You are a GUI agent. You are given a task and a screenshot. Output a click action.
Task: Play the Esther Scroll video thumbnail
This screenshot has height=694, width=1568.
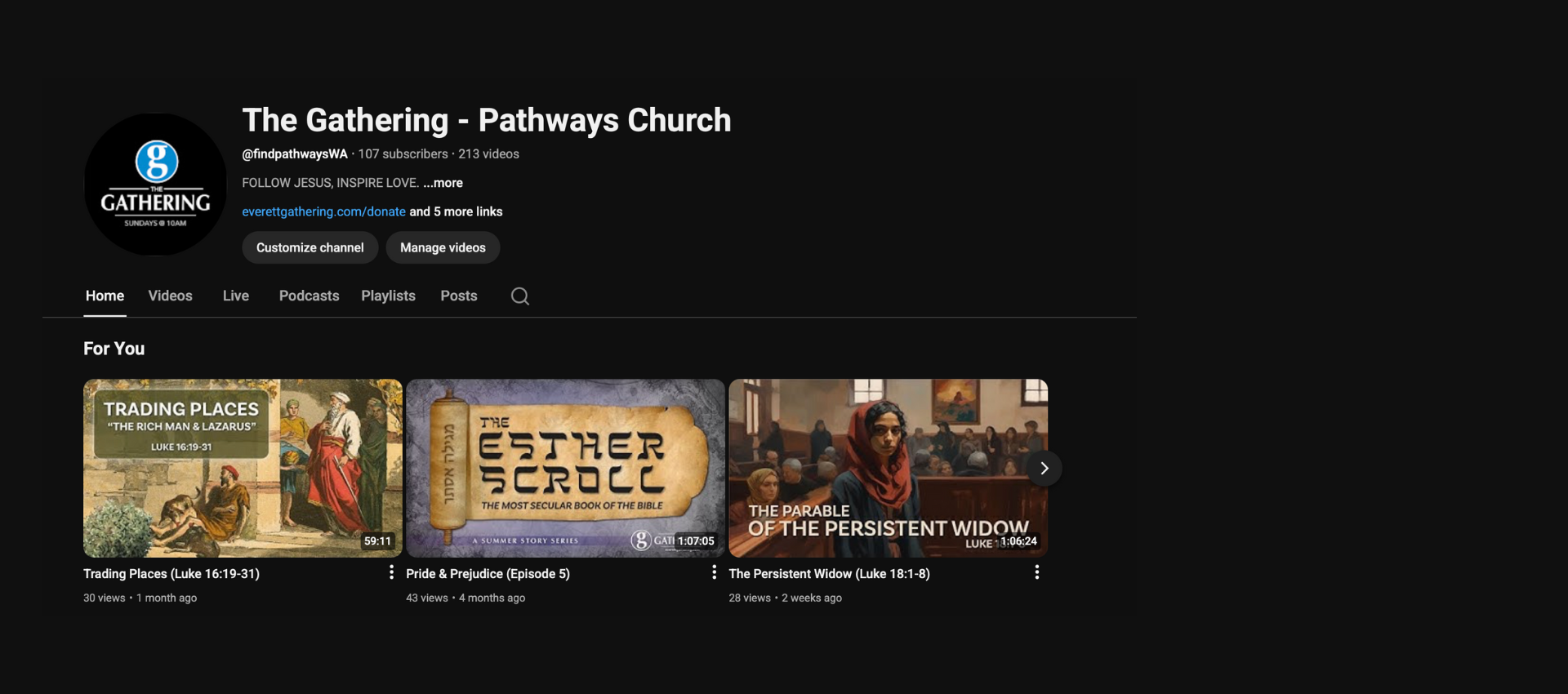[x=565, y=468]
